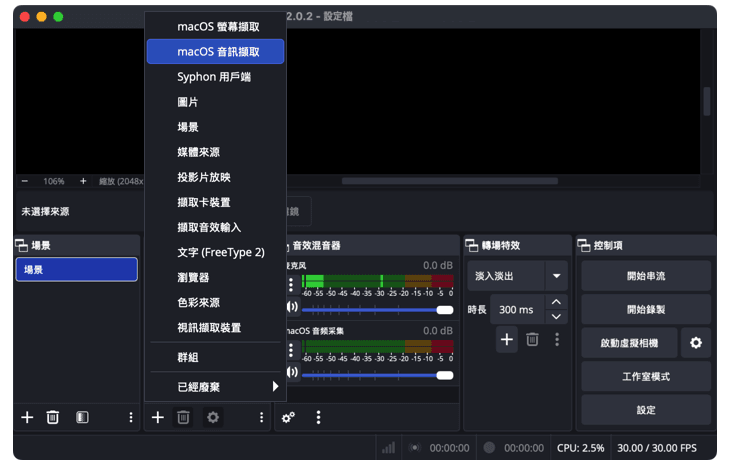The height and width of the screenshot is (467, 730).
Task: Select macOS 螢幕擷取 from the menu
Action: [216, 27]
